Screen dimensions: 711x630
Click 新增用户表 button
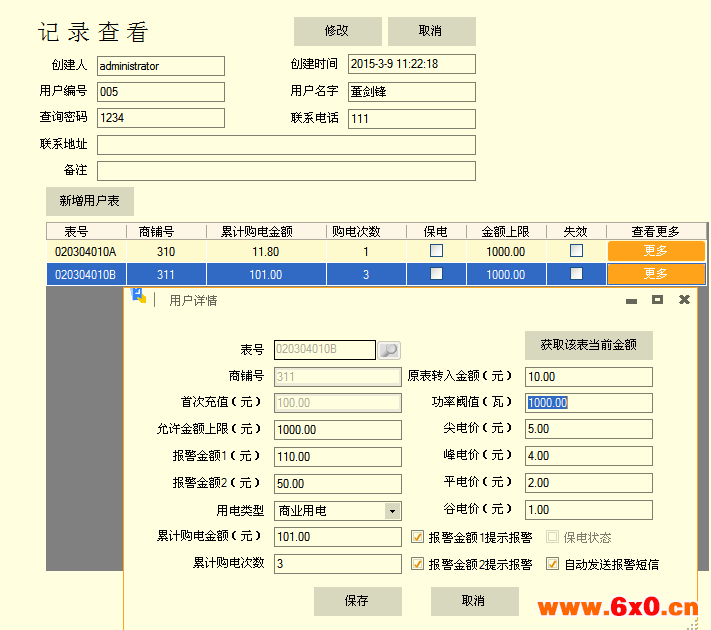tap(89, 201)
